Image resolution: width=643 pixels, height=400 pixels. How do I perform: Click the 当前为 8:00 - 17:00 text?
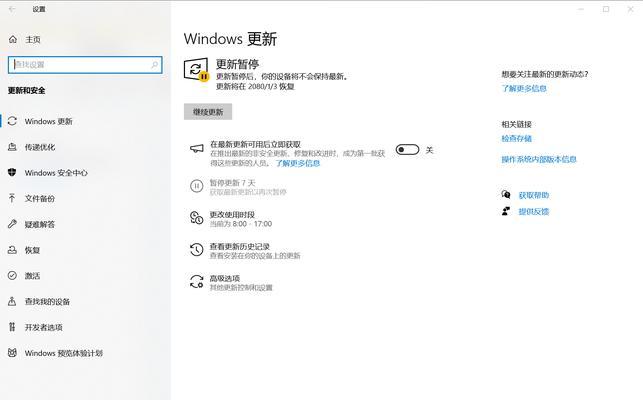coord(241,224)
